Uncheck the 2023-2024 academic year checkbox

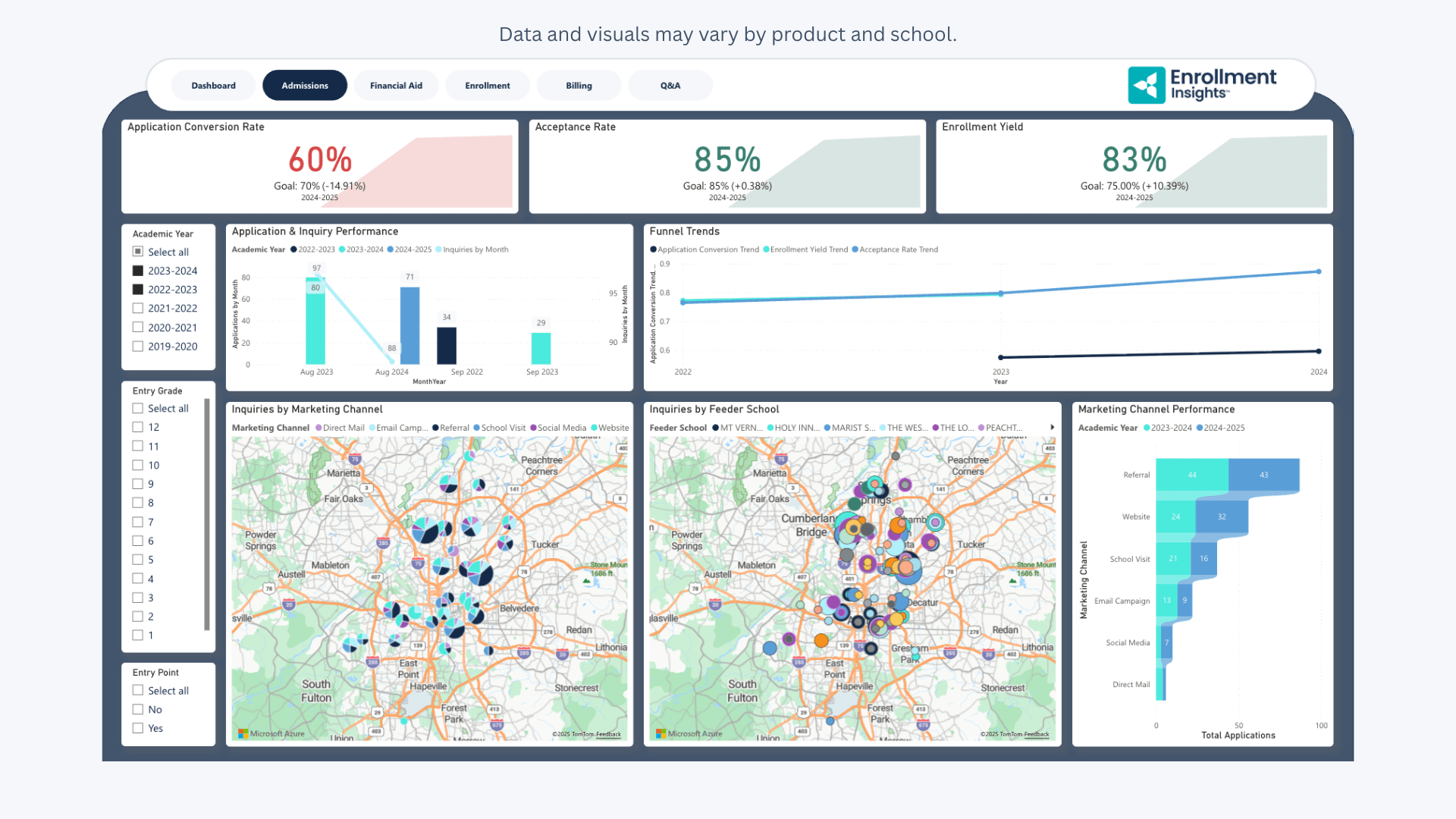(138, 271)
